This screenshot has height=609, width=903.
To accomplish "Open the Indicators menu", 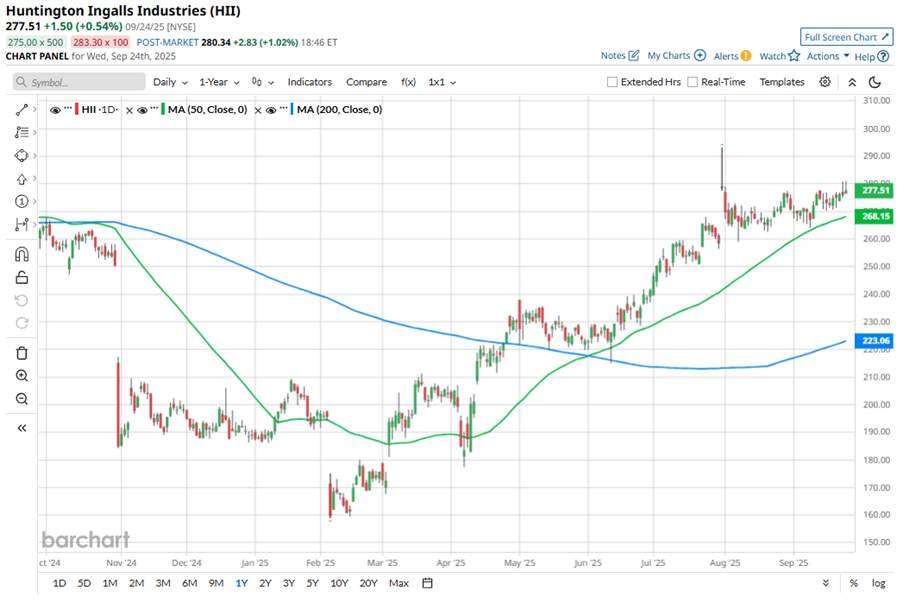I will (x=310, y=82).
